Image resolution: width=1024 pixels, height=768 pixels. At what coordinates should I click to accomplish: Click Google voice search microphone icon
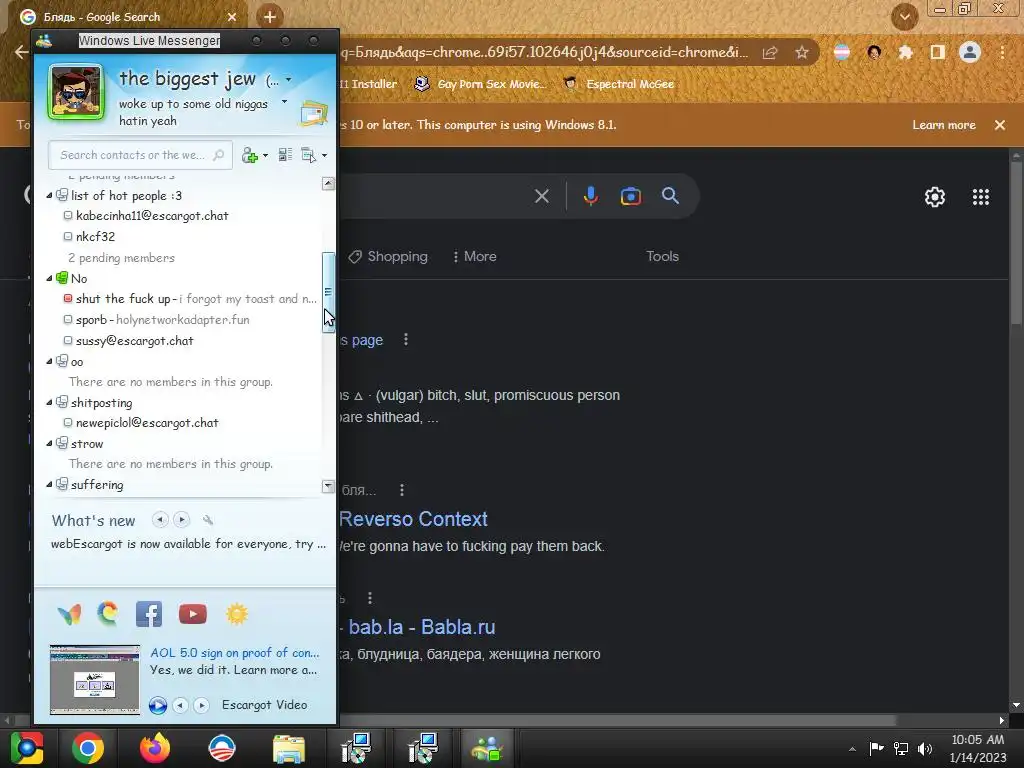pyautogui.click(x=590, y=196)
